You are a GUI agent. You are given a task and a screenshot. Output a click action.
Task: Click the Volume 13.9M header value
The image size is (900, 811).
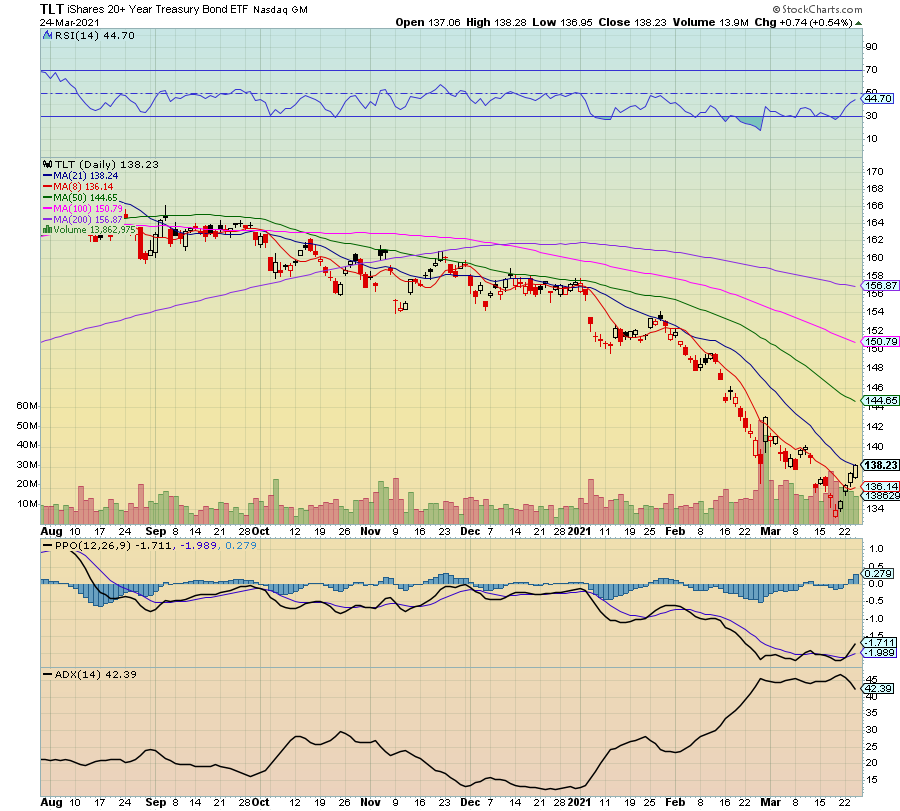point(711,22)
